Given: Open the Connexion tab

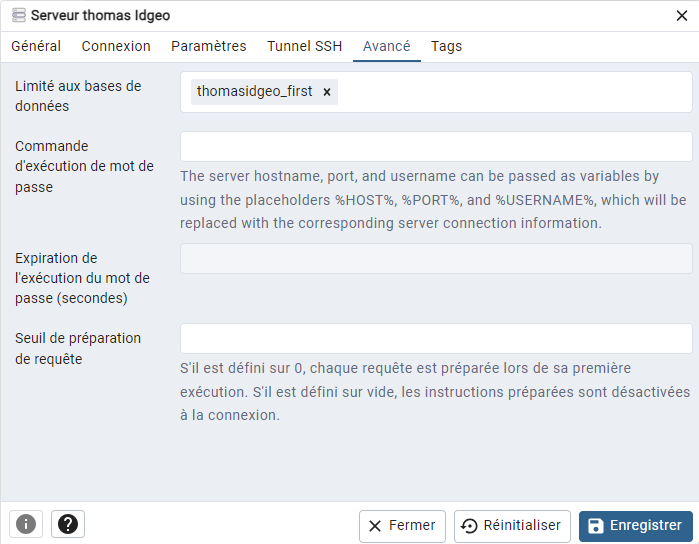Looking at the screenshot, I should pyautogui.click(x=116, y=46).
